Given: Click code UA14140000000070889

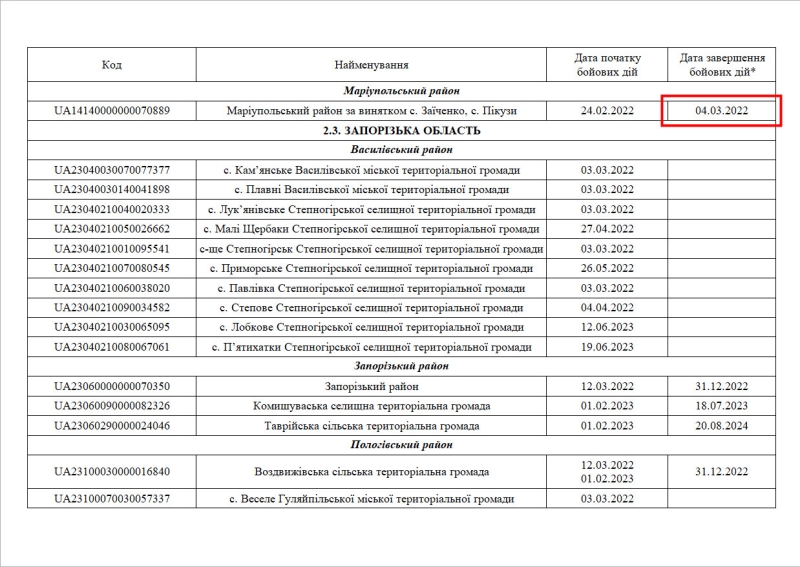Looking at the screenshot, I should pyautogui.click(x=111, y=110).
